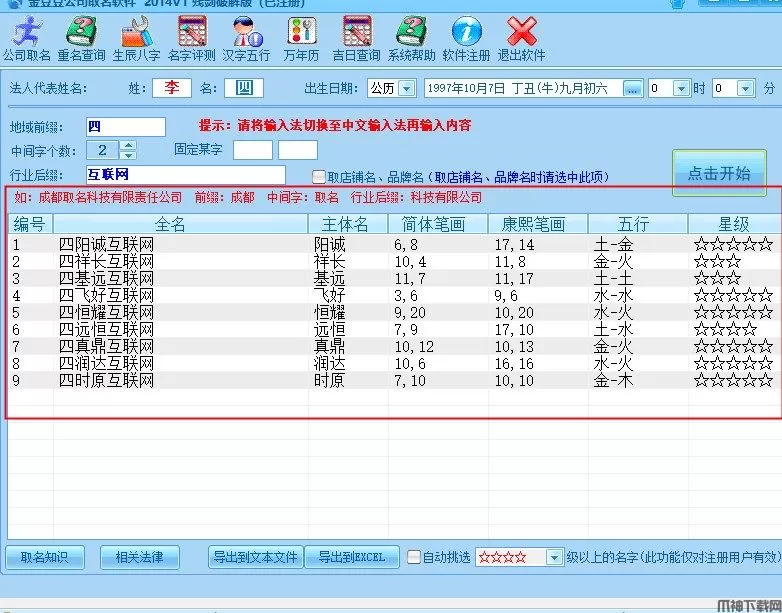Image resolution: width=782 pixels, height=613 pixels.
Task: Expand the 公历 calendar type dropdown
Action: coord(406,88)
